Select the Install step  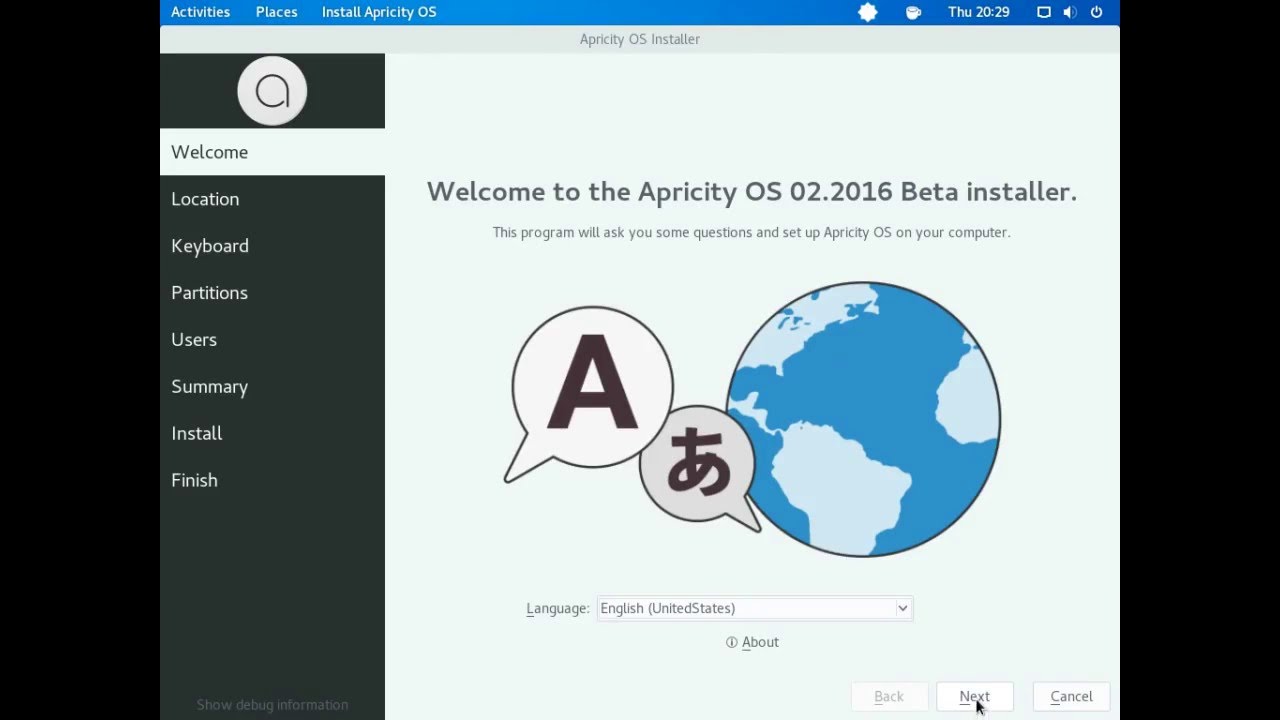[x=272, y=434]
